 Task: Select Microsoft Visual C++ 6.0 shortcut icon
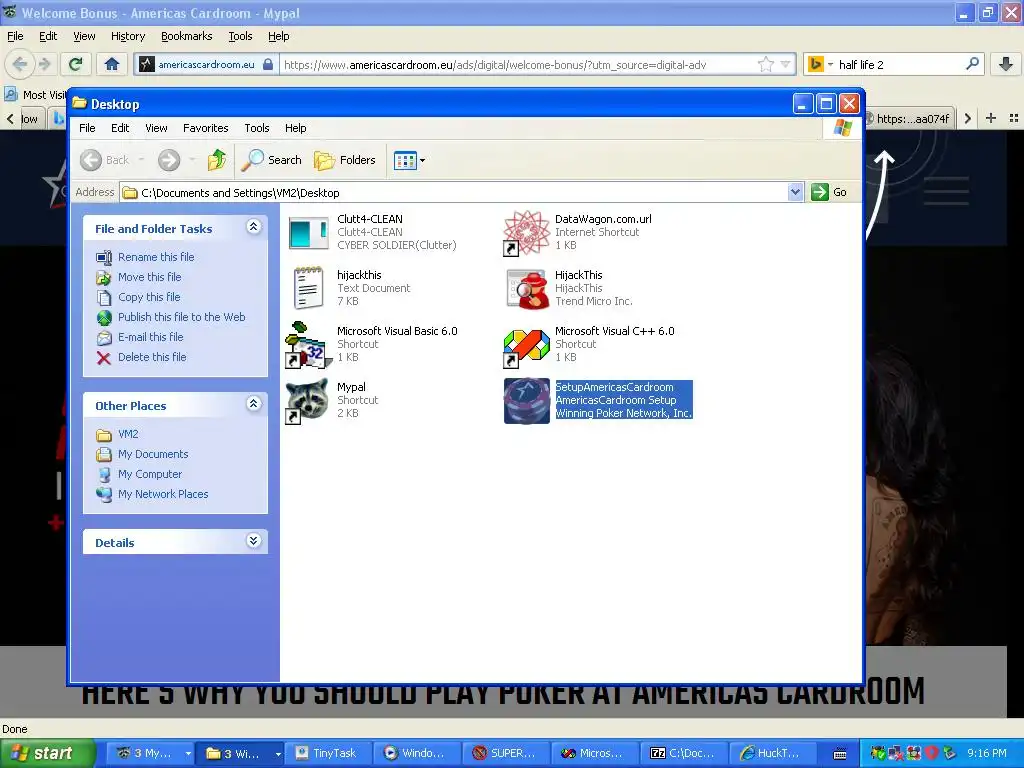point(526,345)
